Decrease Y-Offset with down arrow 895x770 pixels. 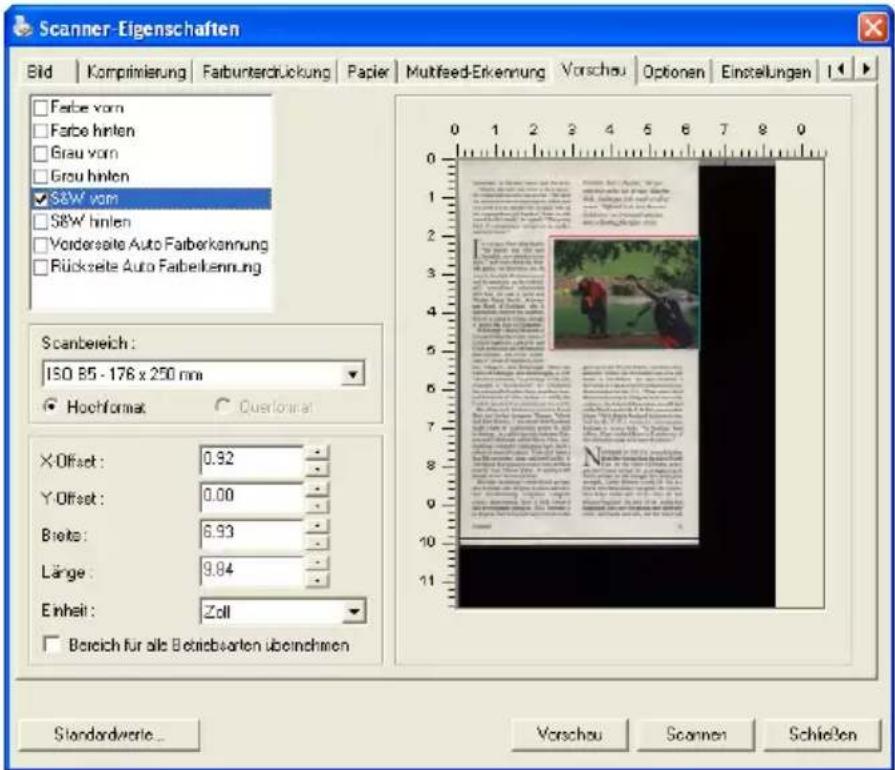click(x=317, y=505)
